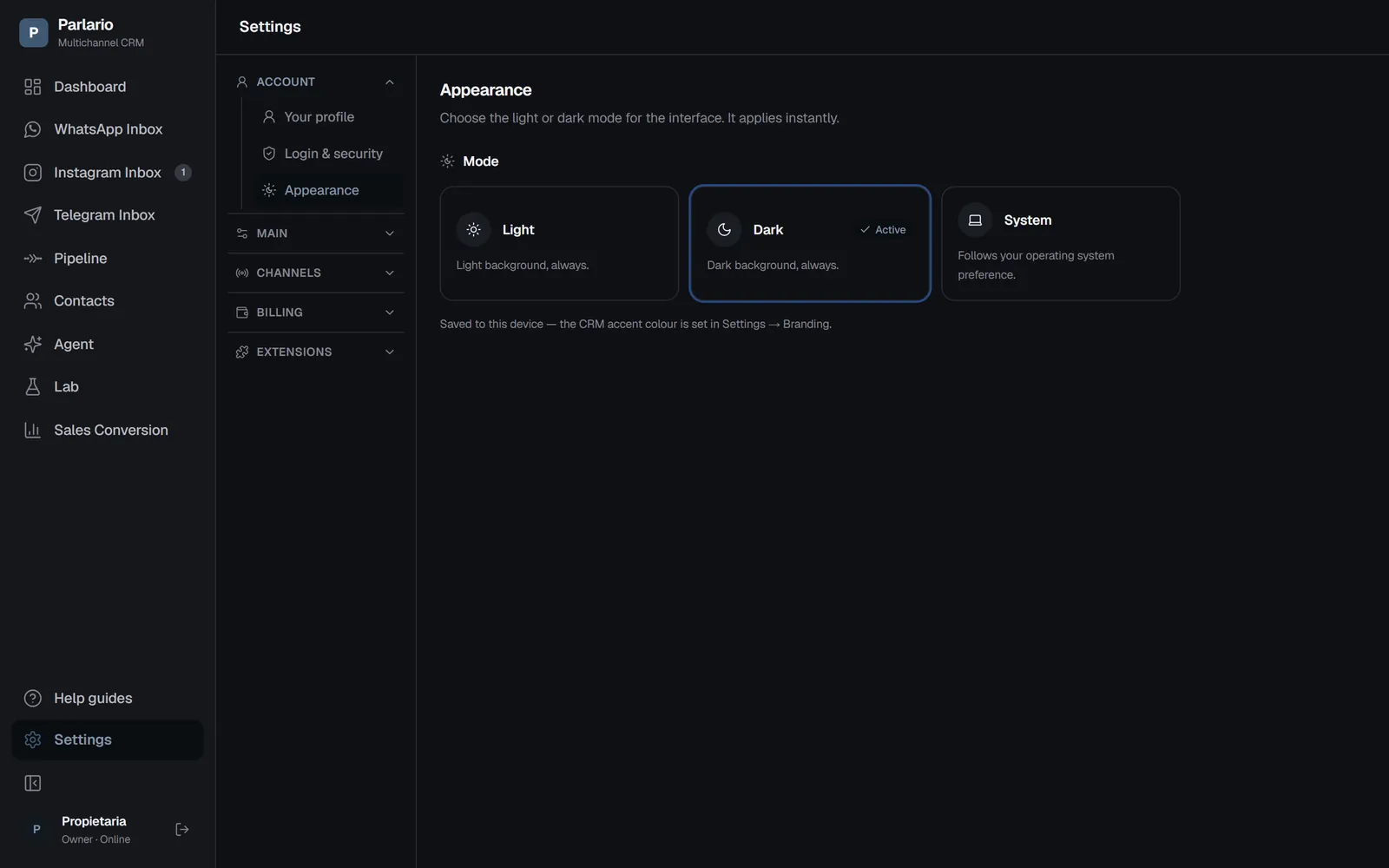1389x868 pixels.
Task: Click the Parlario logo badge
Action: click(33, 33)
